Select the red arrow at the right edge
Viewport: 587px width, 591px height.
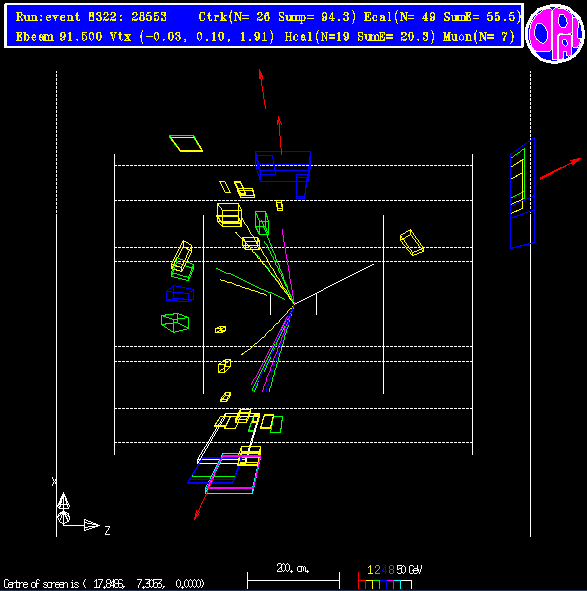[560, 169]
